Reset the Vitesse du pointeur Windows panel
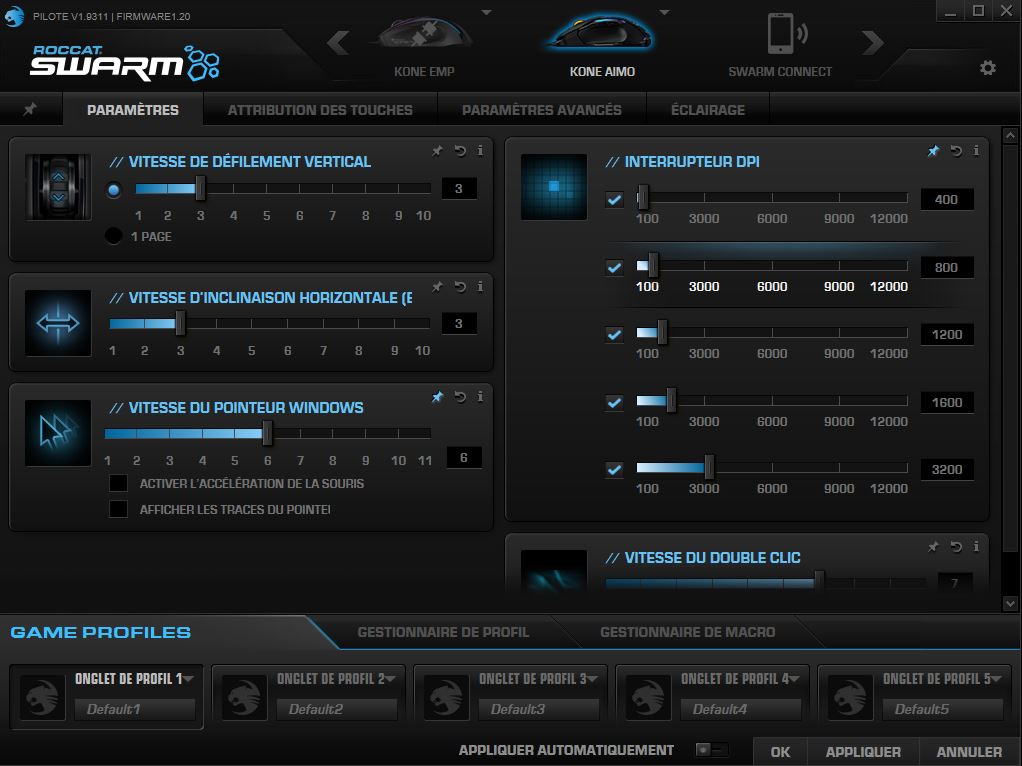1022x766 pixels. [x=460, y=397]
